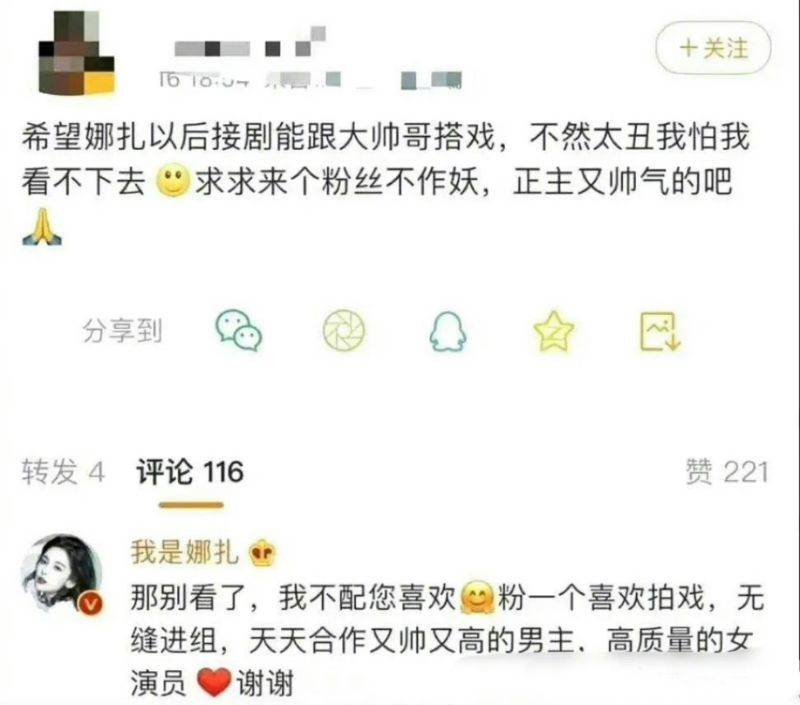Share post to WeChat Moments
800x705 pixels.
[344, 330]
